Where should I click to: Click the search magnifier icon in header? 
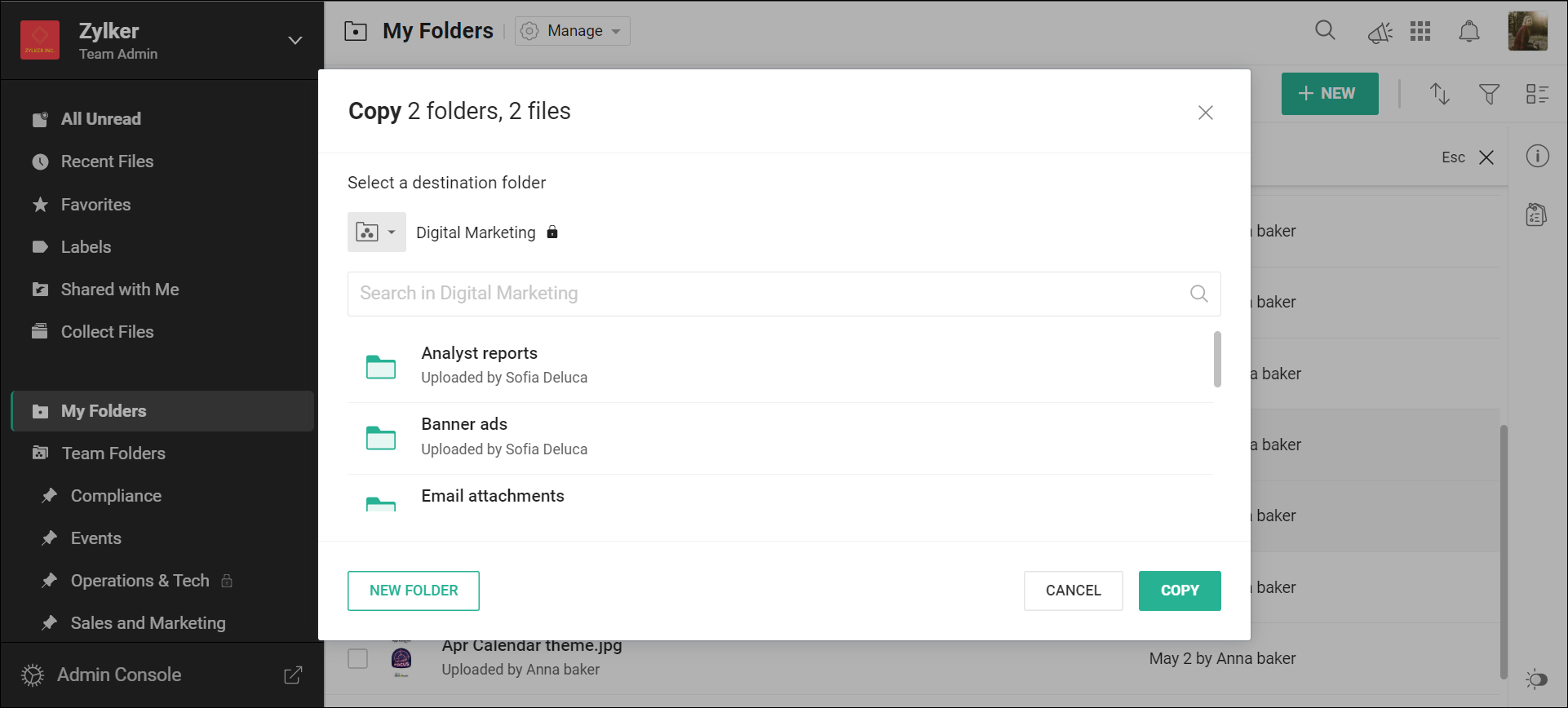(x=1325, y=31)
